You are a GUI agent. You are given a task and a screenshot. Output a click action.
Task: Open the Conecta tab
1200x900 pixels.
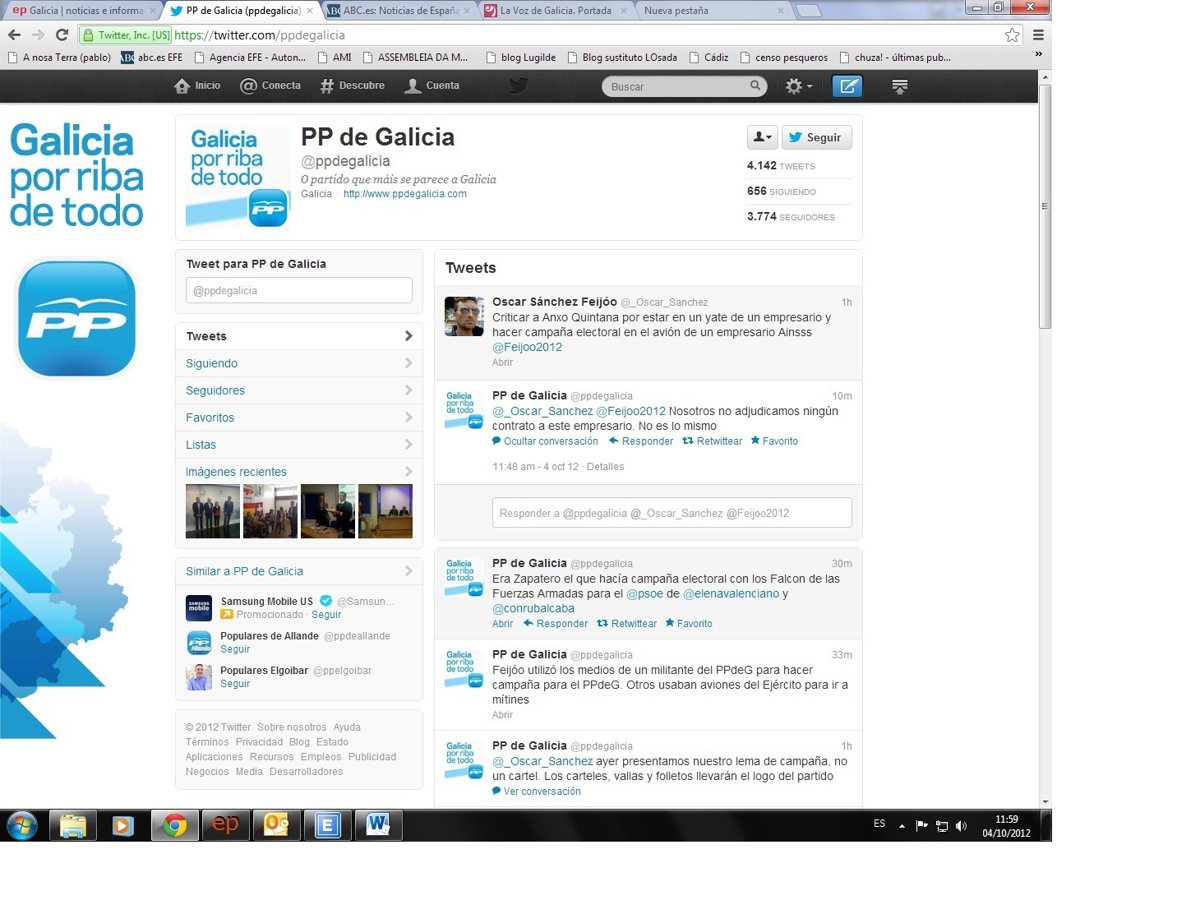tap(271, 86)
